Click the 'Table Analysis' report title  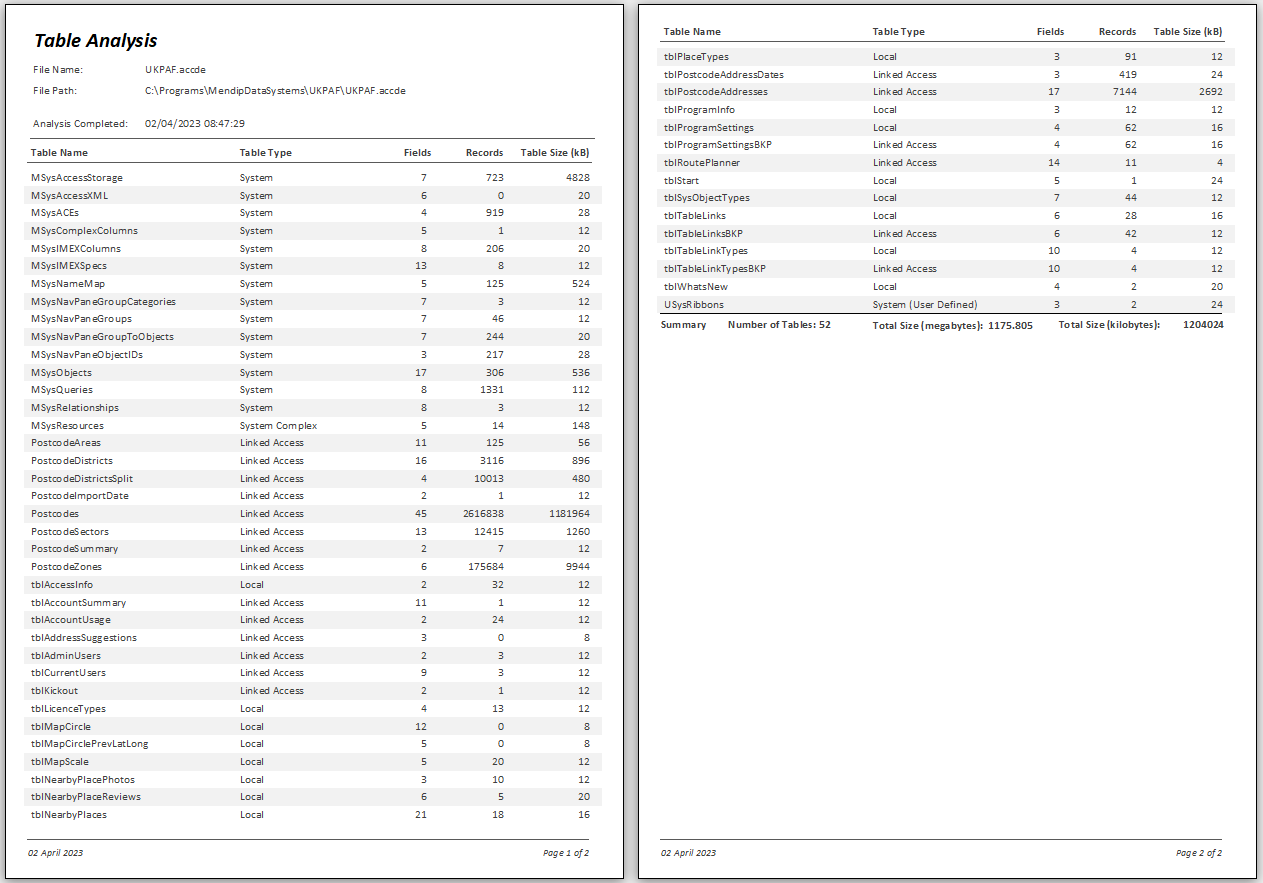(95, 41)
